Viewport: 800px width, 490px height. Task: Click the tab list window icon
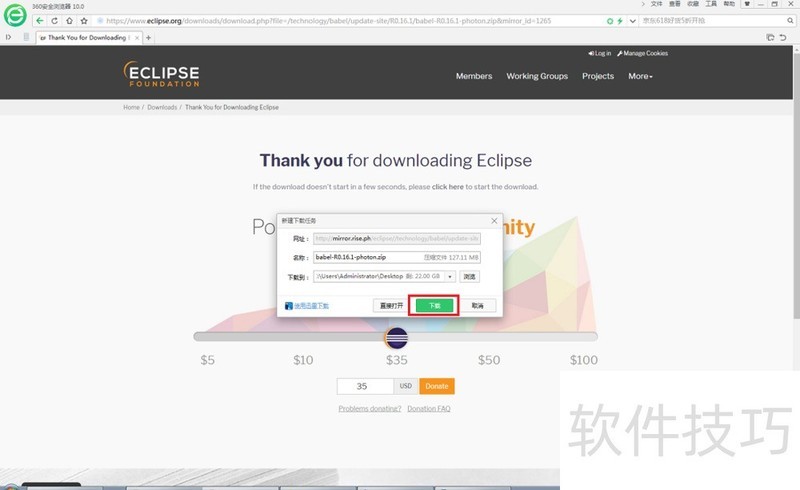[x=770, y=37]
